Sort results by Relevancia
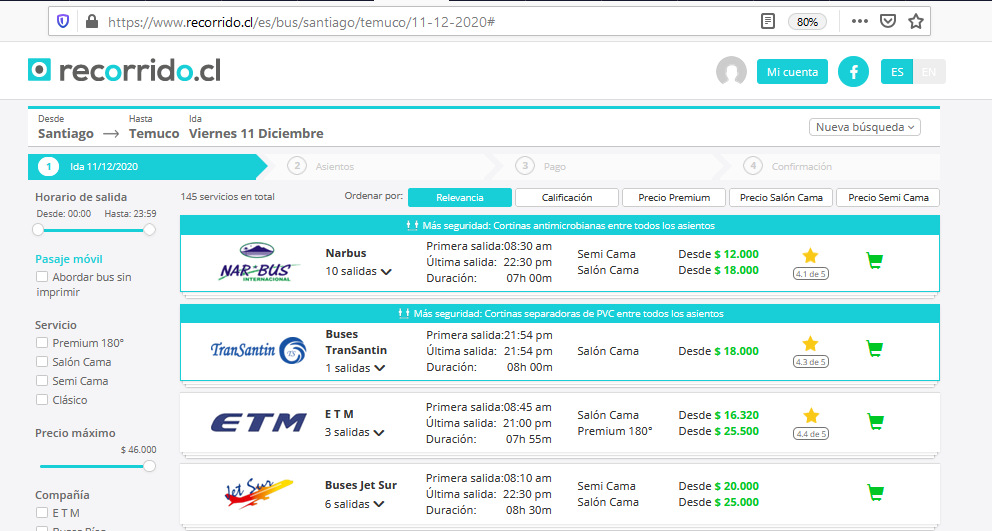The width and height of the screenshot is (992, 531). (x=460, y=197)
